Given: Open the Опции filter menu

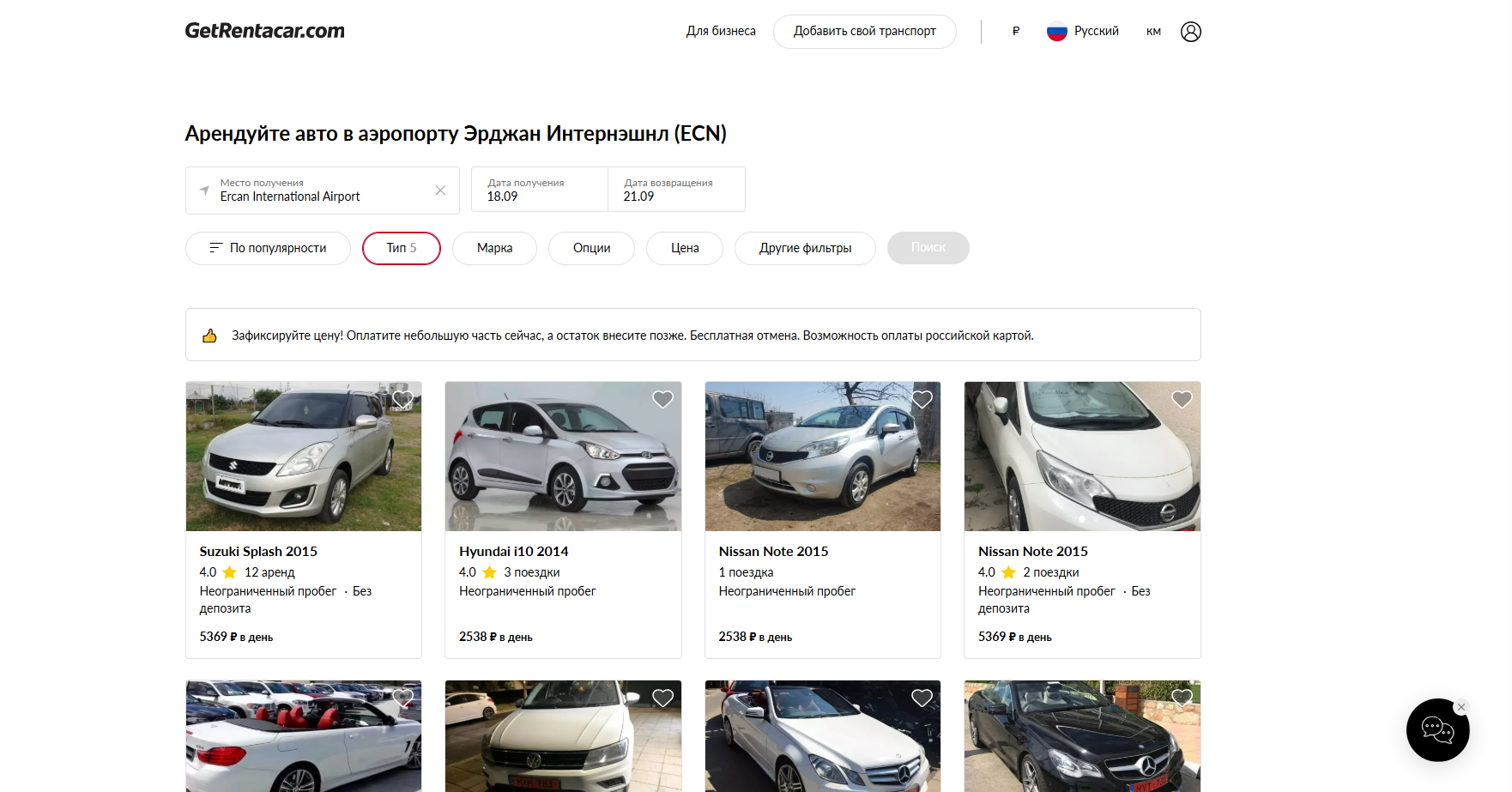Looking at the screenshot, I should (591, 248).
